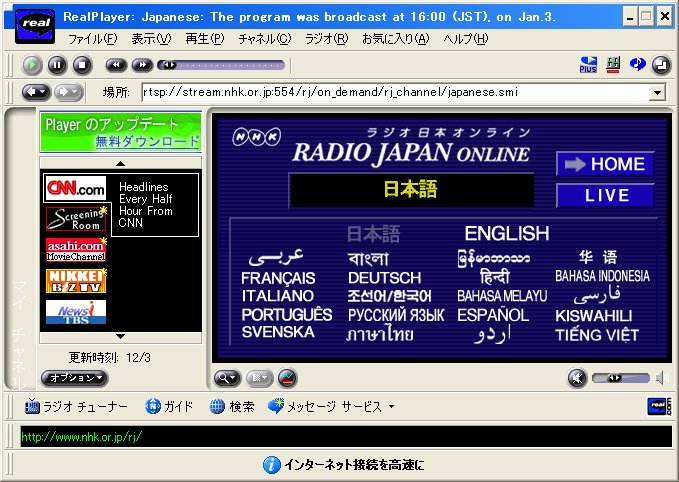Select the Screening Room channel
The image size is (679, 482).
click(x=76, y=219)
